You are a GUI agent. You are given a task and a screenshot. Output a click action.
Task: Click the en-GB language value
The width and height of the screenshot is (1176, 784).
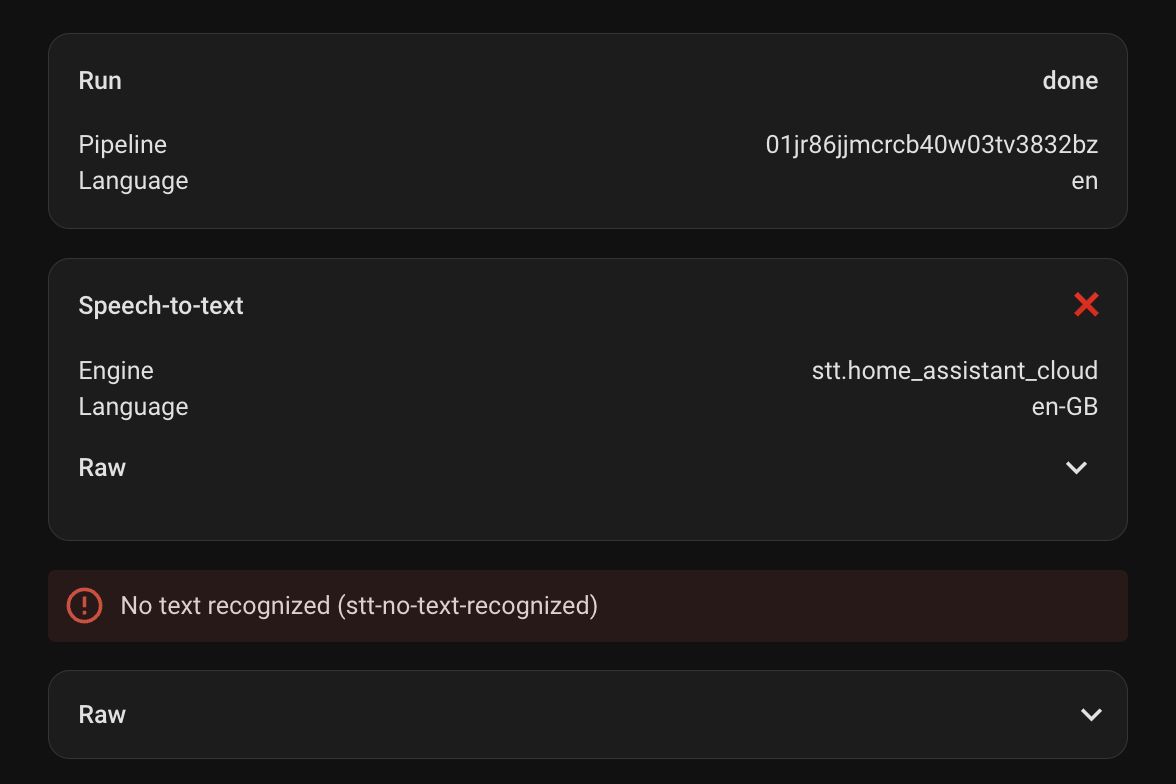[1064, 407]
